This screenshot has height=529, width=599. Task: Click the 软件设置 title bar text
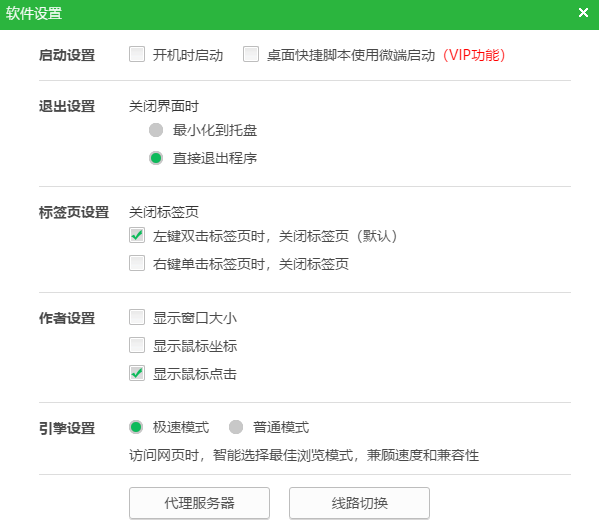(x=34, y=13)
